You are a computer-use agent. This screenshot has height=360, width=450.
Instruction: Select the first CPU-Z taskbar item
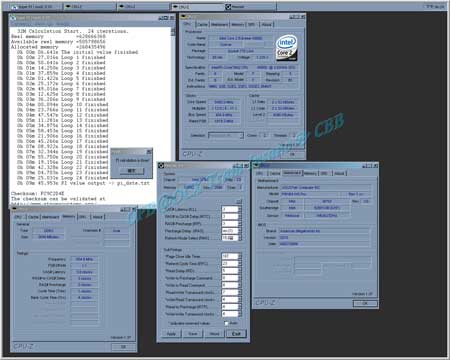[89, 7]
